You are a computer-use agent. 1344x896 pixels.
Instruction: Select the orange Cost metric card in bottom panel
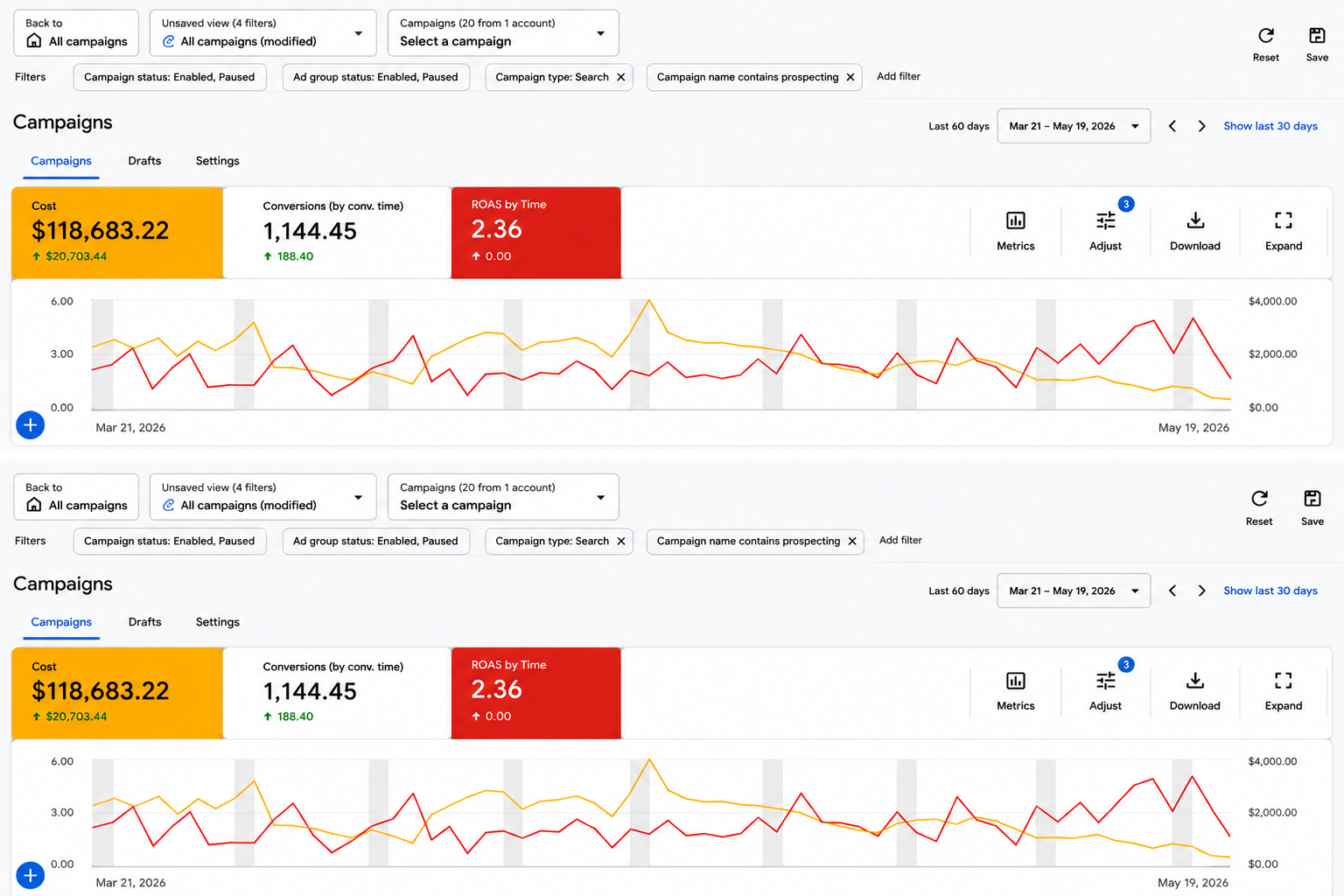point(117,693)
